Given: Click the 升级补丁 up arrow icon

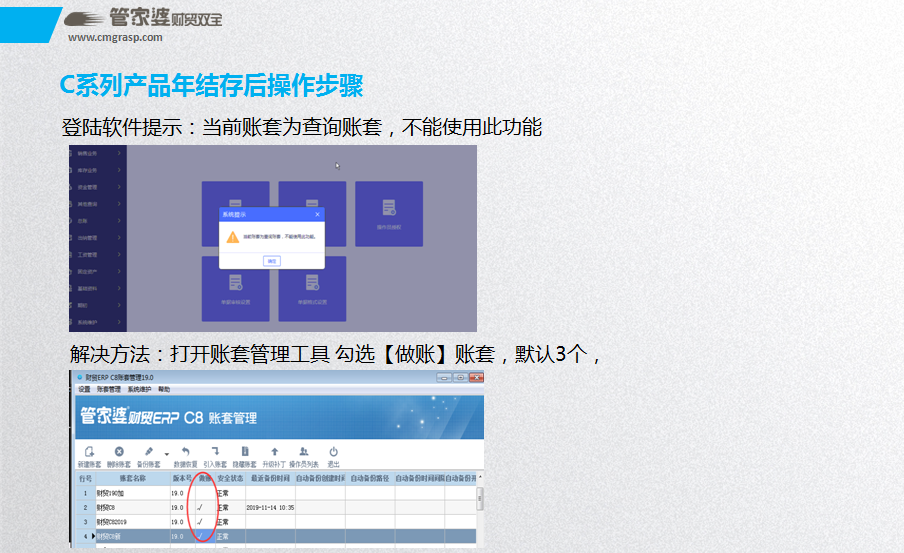Looking at the screenshot, I should point(275,452).
